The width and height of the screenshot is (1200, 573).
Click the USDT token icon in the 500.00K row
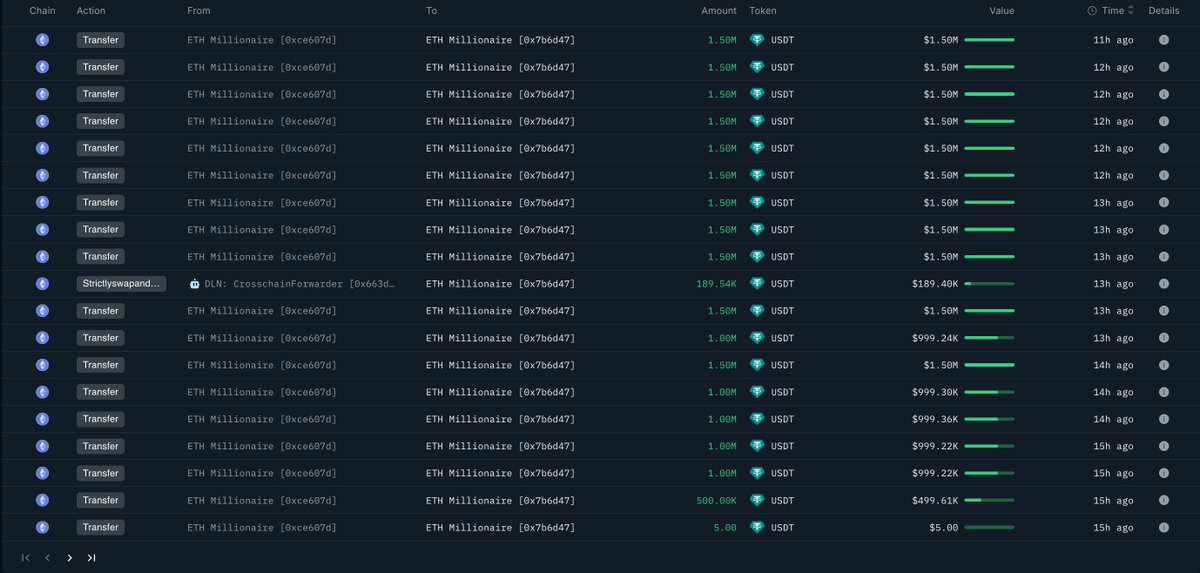pyautogui.click(x=757, y=500)
